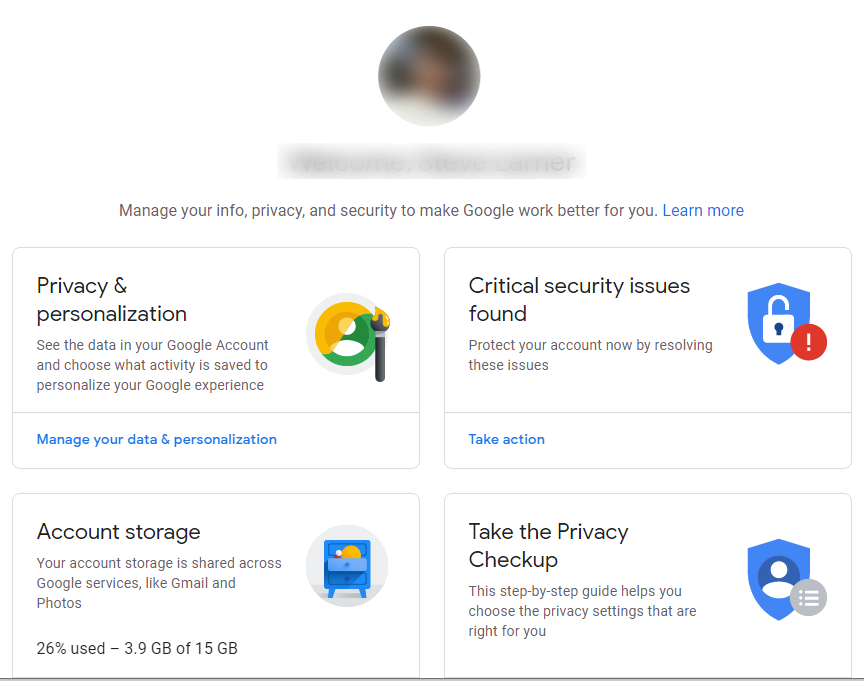Click the blurred profile avatar picture
The height and width of the screenshot is (681, 864).
pyautogui.click(x=429, y=76)
